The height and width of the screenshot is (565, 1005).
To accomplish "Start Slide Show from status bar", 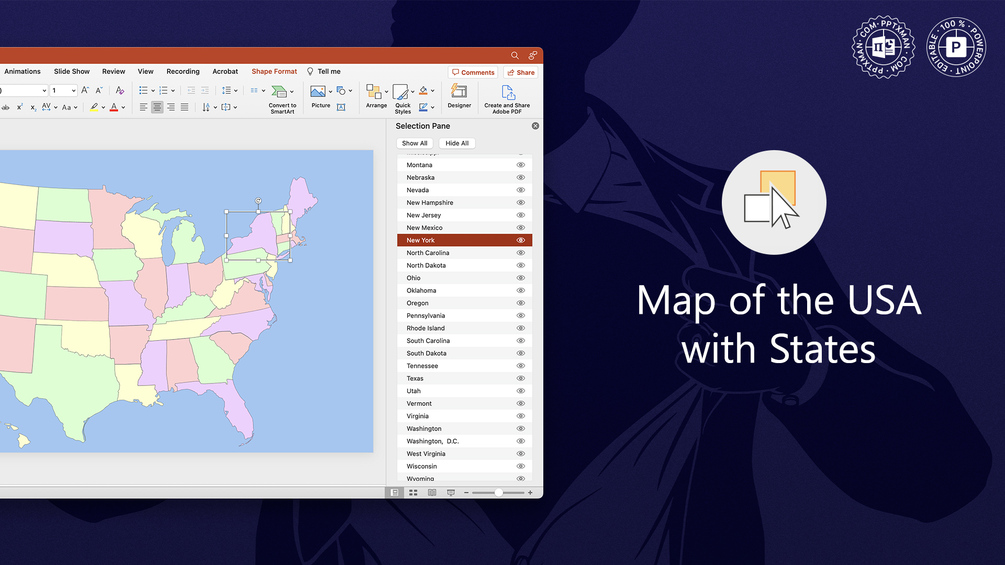I will (451, 493).
